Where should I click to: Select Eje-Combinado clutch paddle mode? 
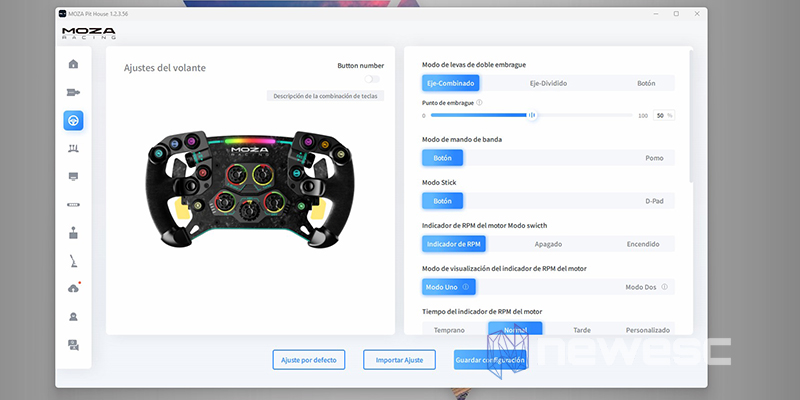pyautogui.click(x=451, y=83)
